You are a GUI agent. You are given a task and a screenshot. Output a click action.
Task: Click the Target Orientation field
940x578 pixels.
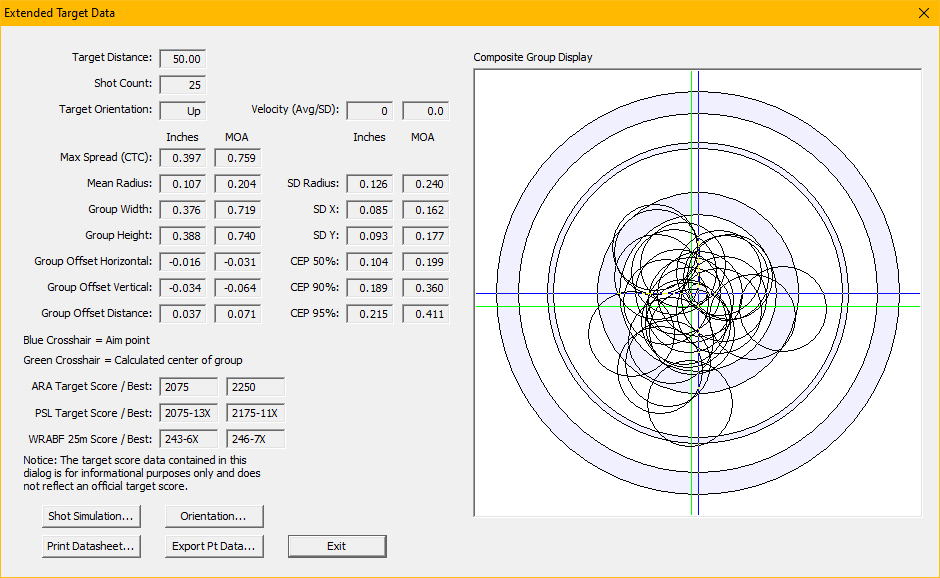183,111
